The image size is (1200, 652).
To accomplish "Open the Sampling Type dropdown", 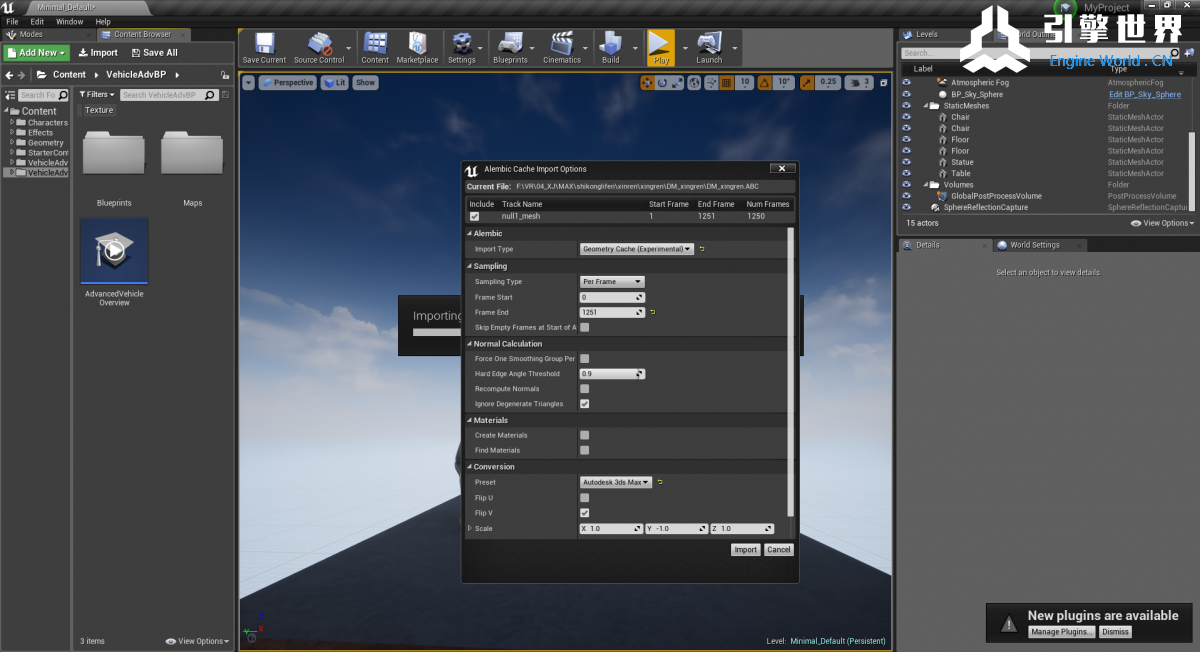I will (x=612, y=282).
